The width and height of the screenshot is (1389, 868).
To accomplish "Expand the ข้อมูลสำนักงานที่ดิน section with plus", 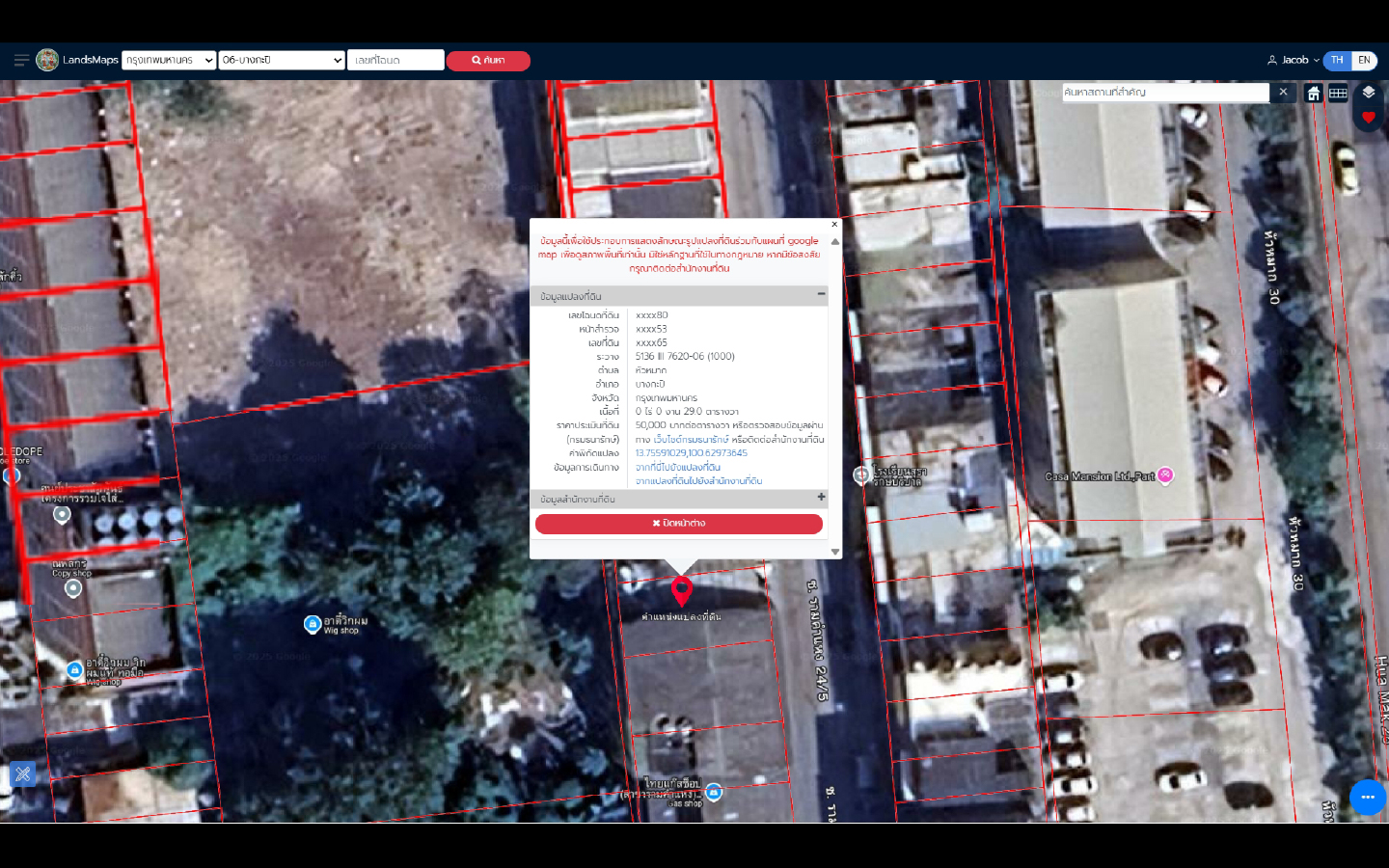I will coord(821,498).
